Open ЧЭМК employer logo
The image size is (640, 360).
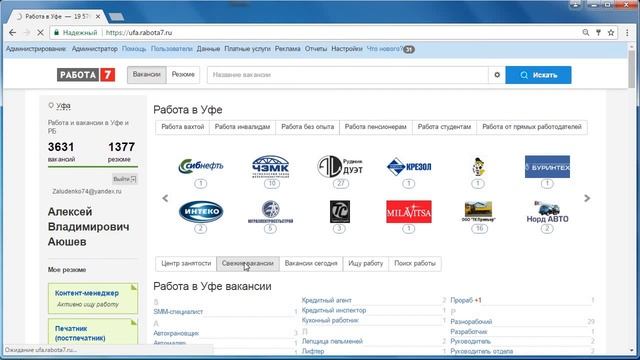point(271,167)
